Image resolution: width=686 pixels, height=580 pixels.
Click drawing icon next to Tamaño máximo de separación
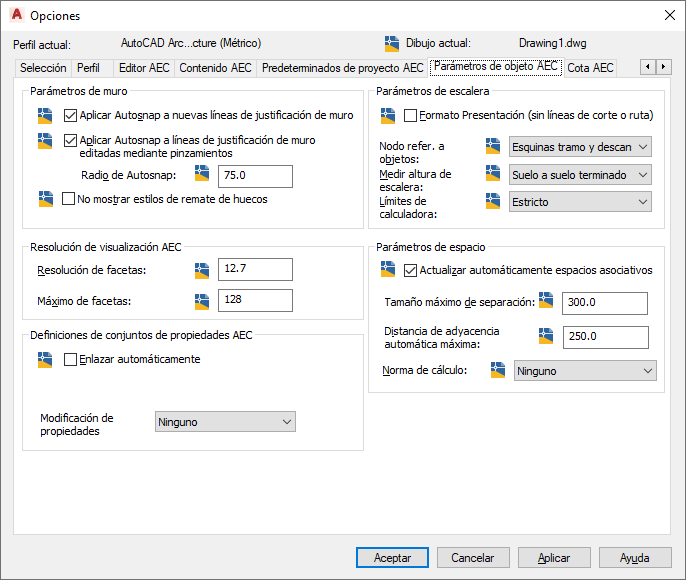(546, 300)
